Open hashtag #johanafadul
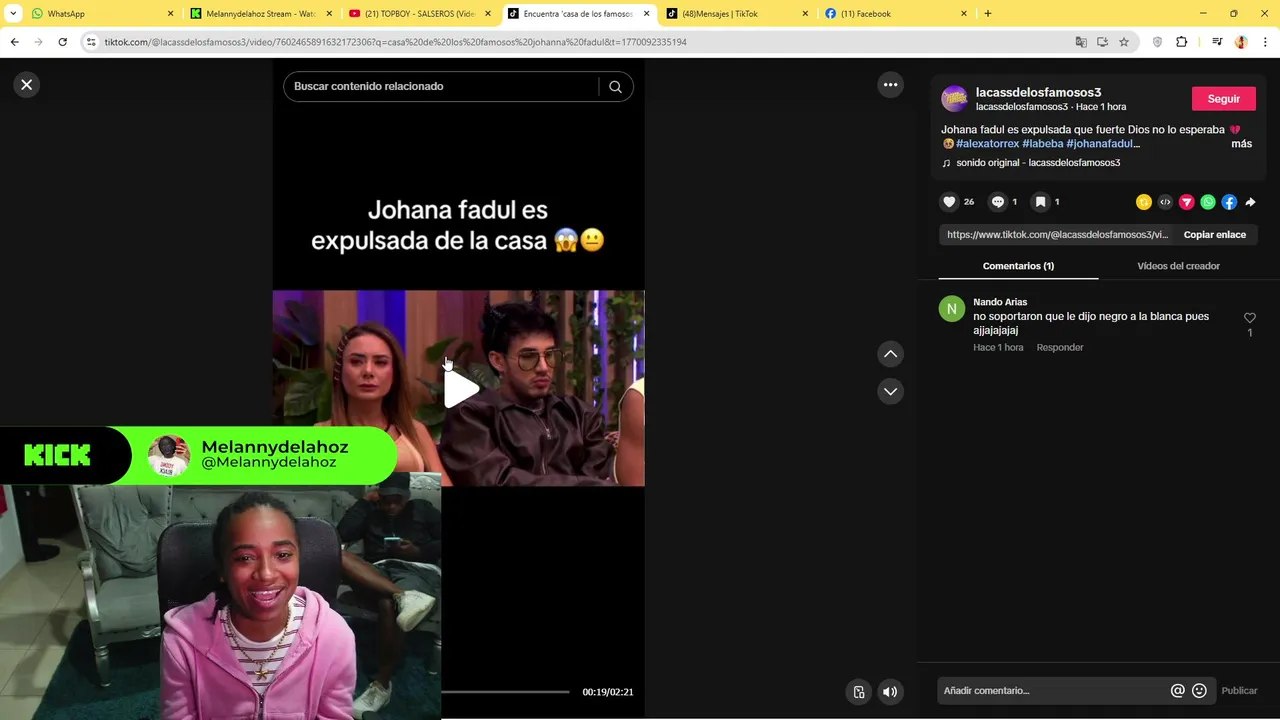Image resolution: width=1280 pixels, height=720 pixels. [1102, 144]
